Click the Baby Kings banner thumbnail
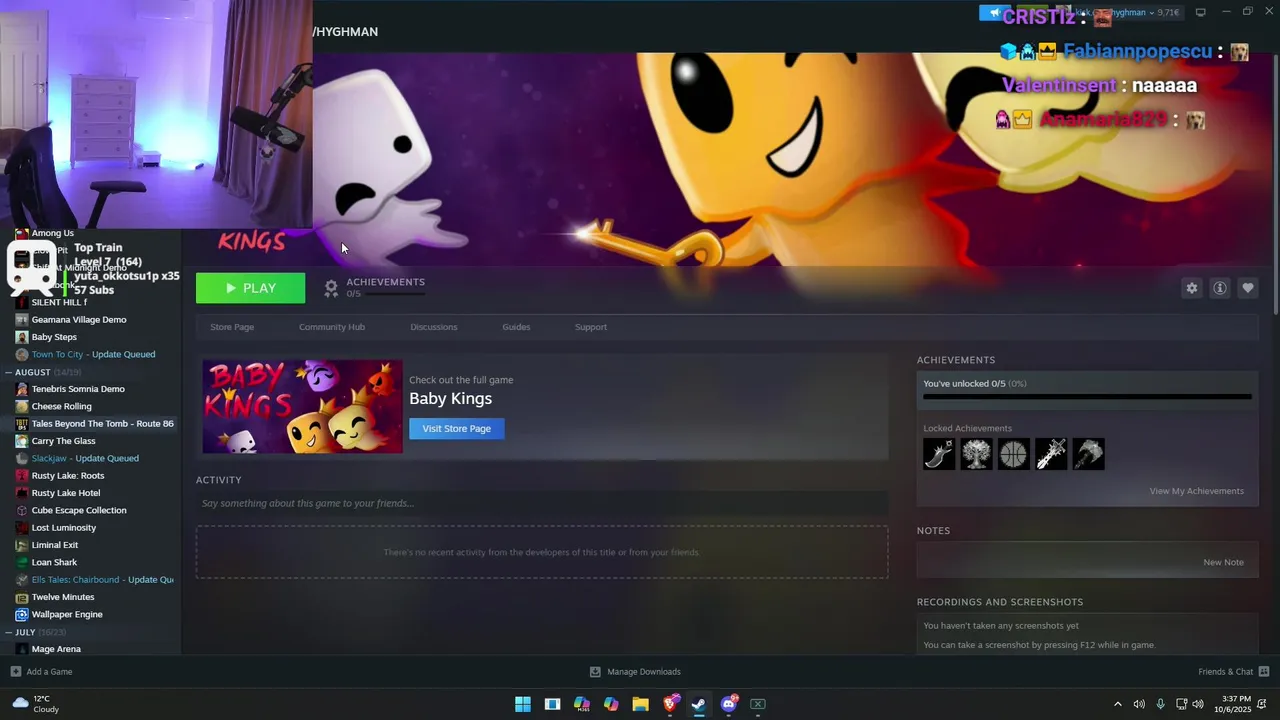The height and width of the screenshot is (720, 1280). click(302, 407)
